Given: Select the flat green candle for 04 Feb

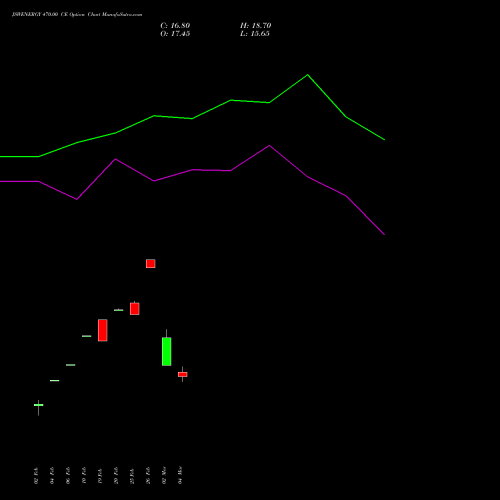Looking at the screenshot, I should pos(55,380).
